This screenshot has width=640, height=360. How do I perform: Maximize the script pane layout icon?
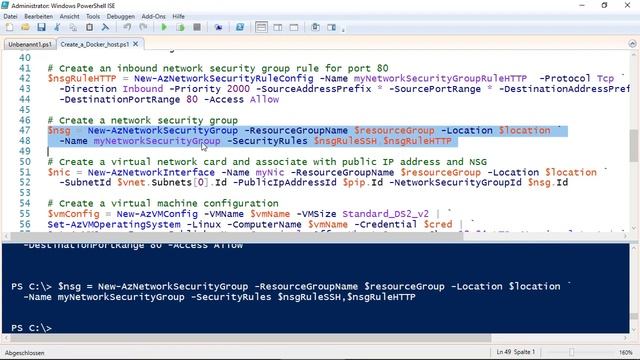[294, 27]
